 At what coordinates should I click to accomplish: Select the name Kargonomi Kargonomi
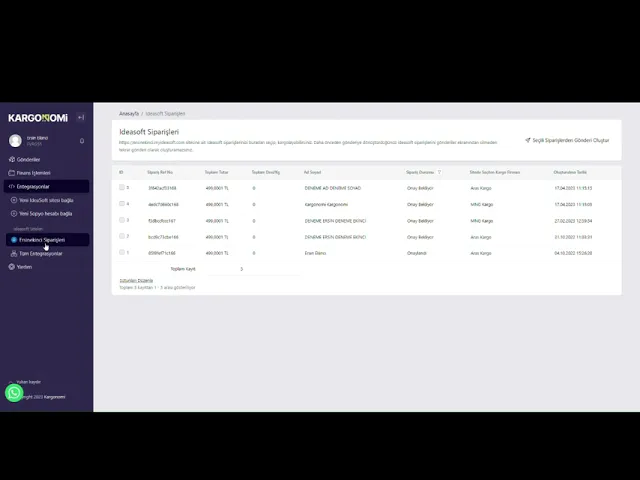tap(326, 204)
